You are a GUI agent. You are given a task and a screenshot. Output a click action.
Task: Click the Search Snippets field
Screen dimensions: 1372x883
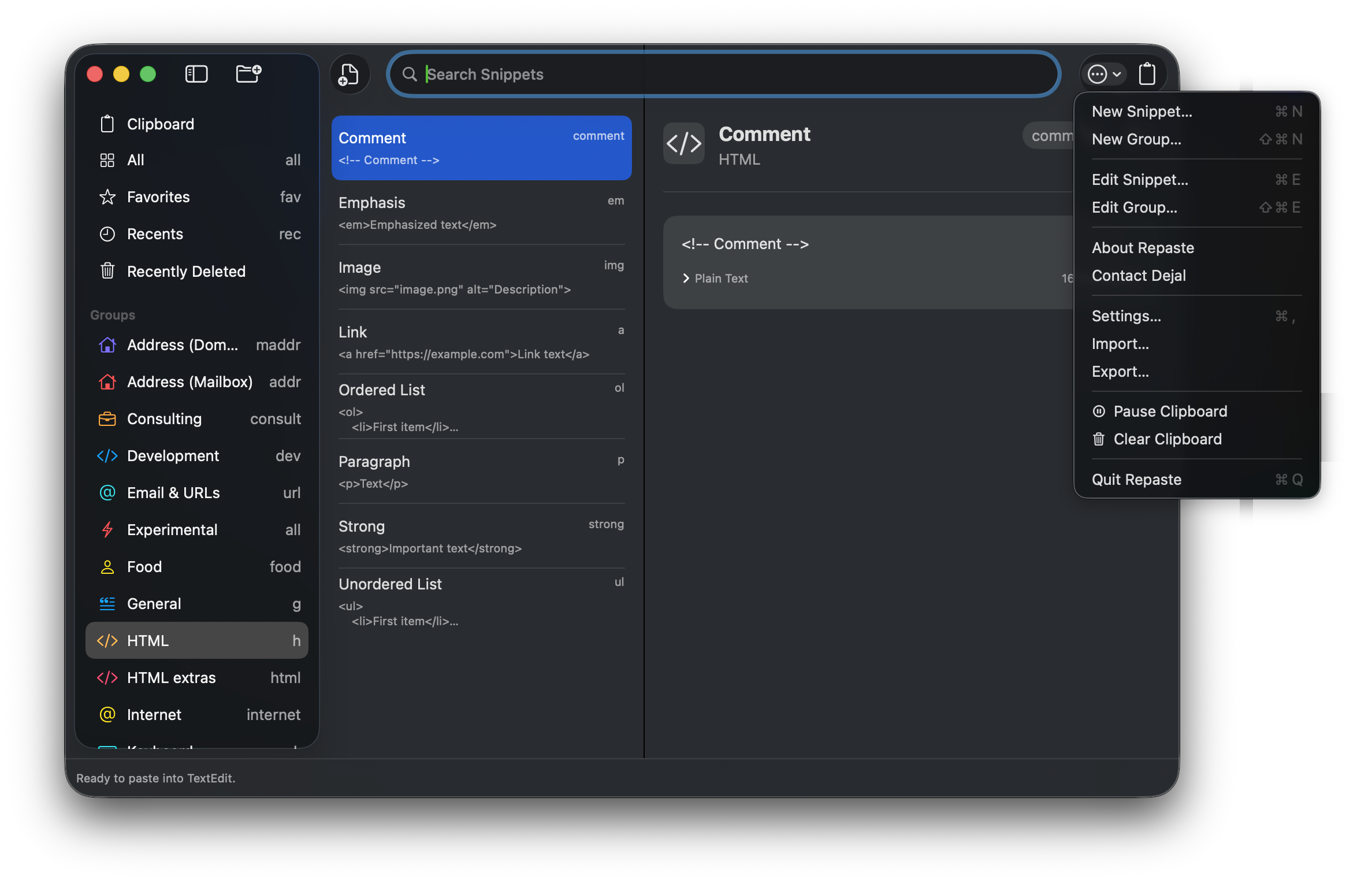723,75
